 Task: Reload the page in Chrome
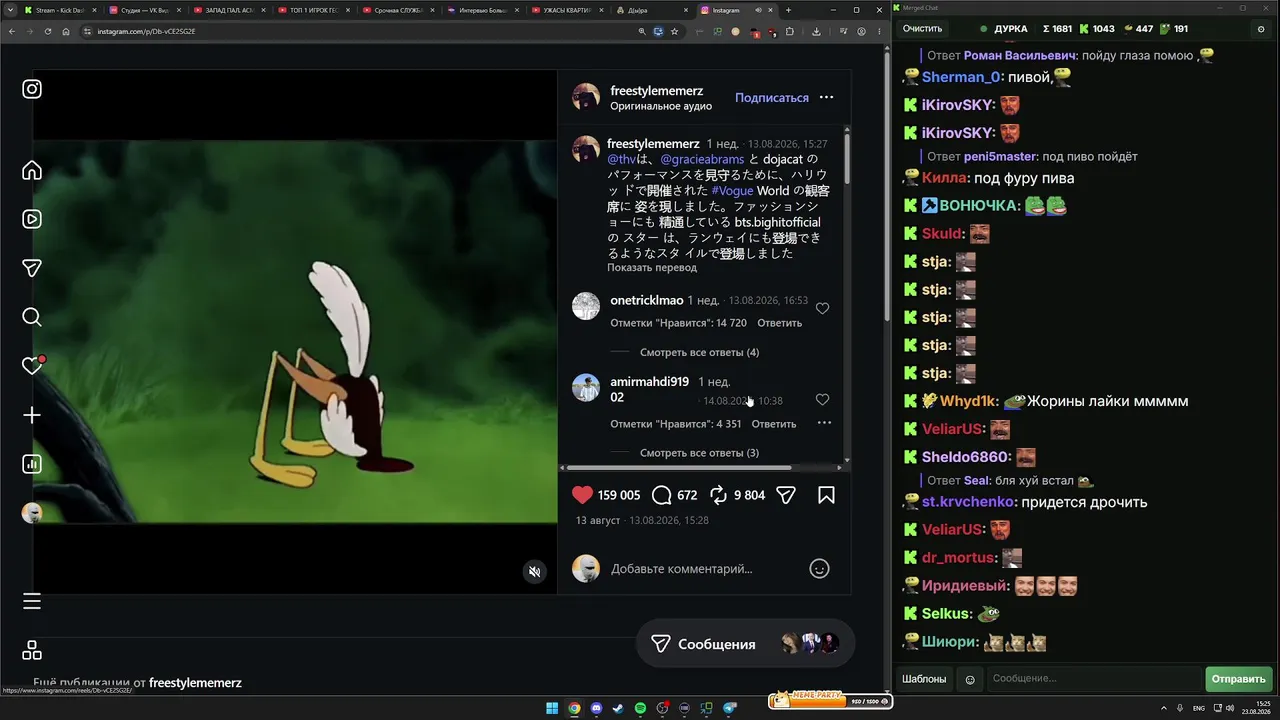48,31
